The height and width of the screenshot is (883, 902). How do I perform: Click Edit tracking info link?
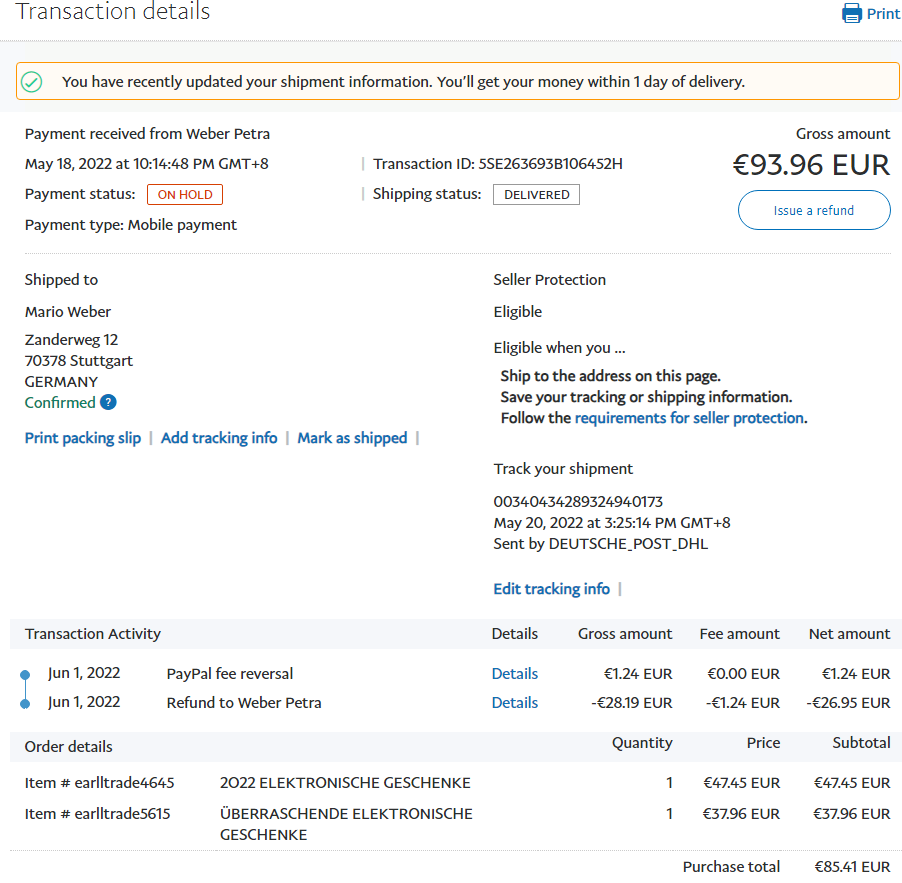pyautogui.click(x=551, y=589)
